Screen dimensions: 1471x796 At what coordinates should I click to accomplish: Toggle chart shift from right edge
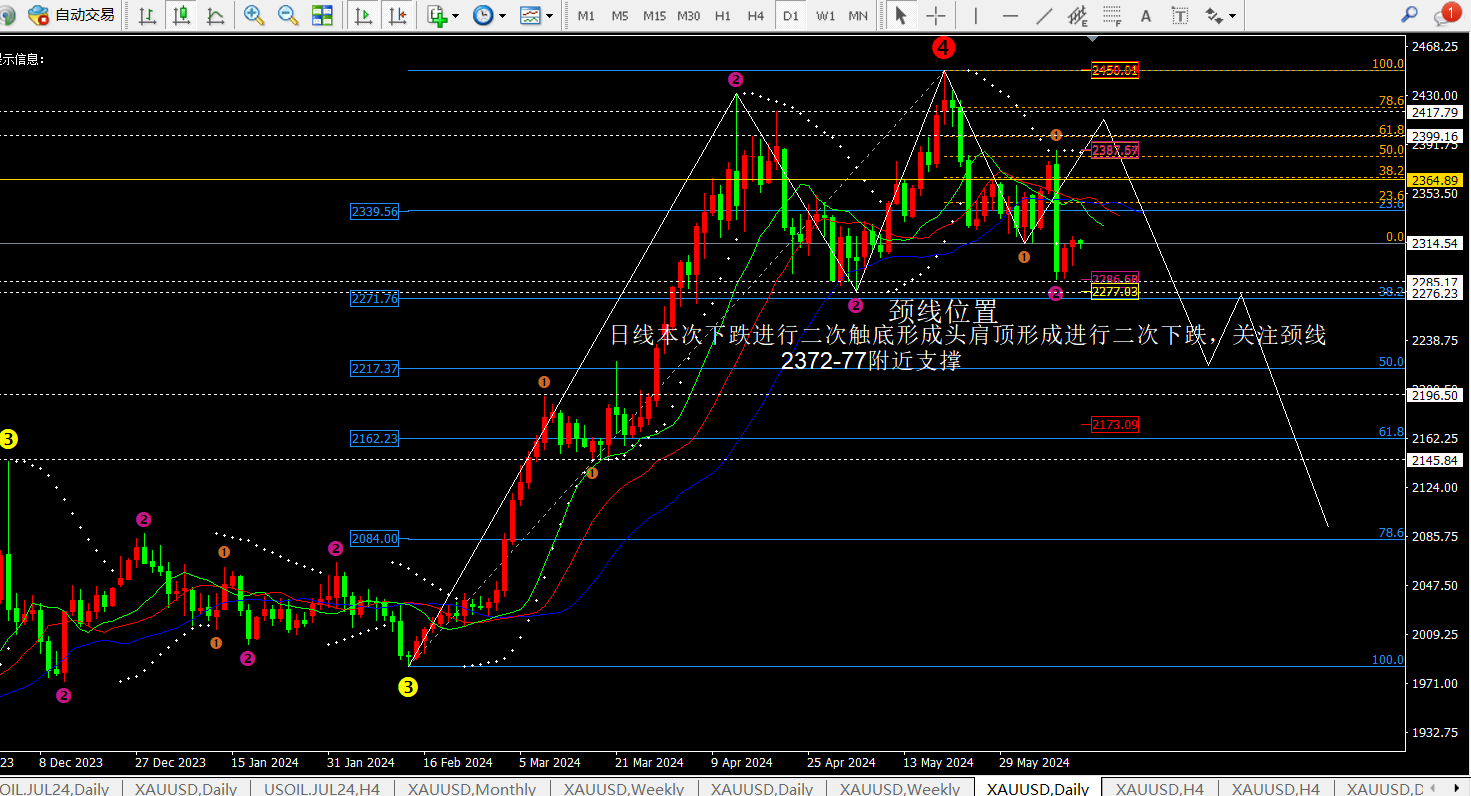pyautogui.click(x=397, y=15)
